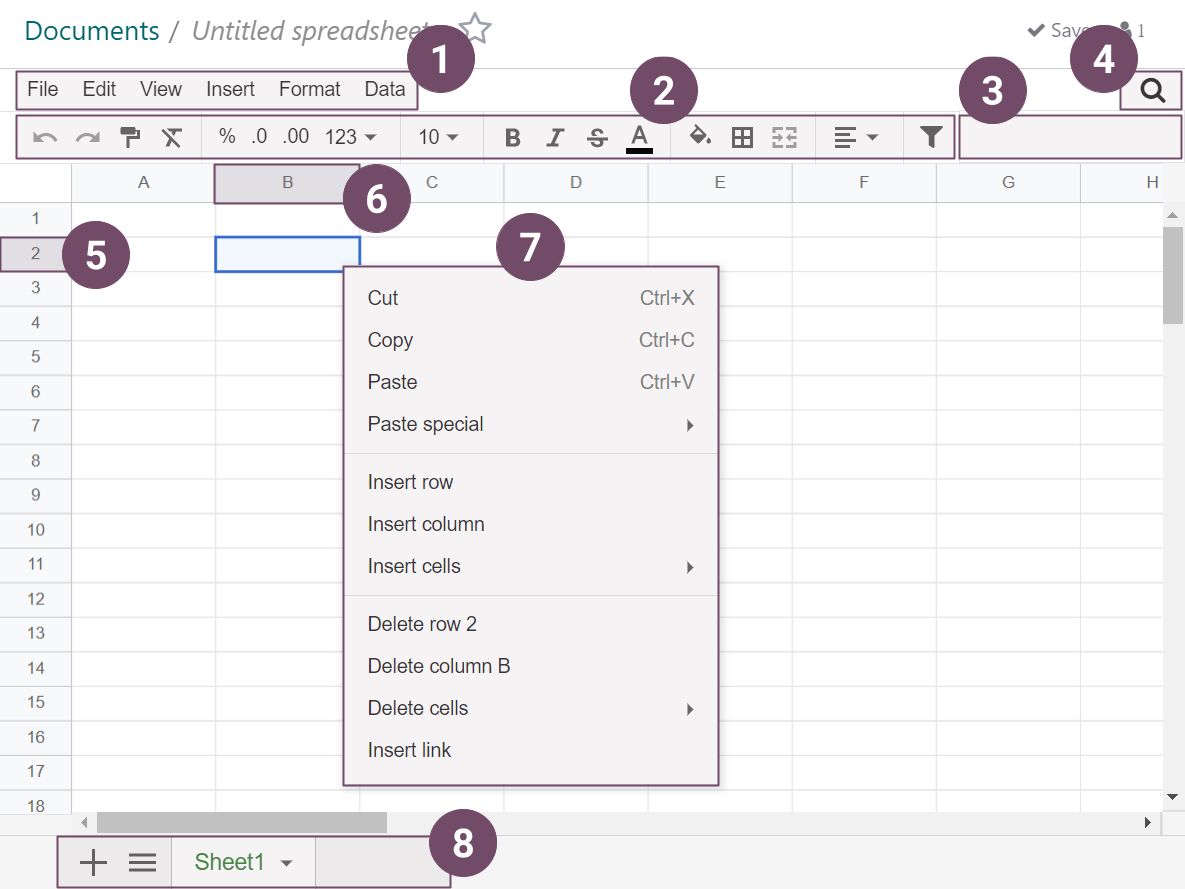The image size is (1185, 889).
Task: Open the 123 number format dropdown
Action: click(350, 137)
